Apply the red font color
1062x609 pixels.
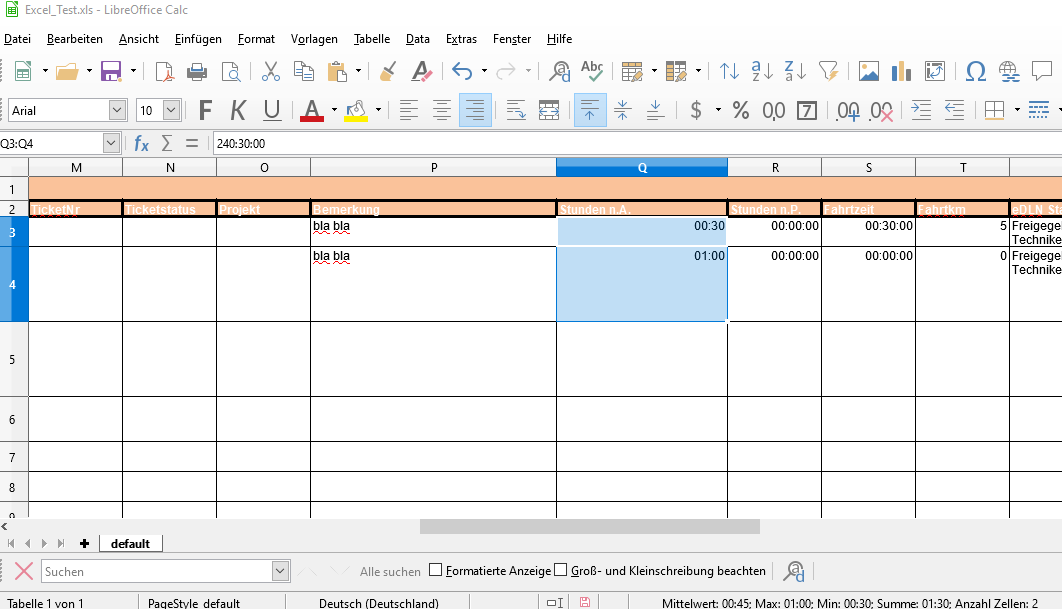click(x=312, y=110)
